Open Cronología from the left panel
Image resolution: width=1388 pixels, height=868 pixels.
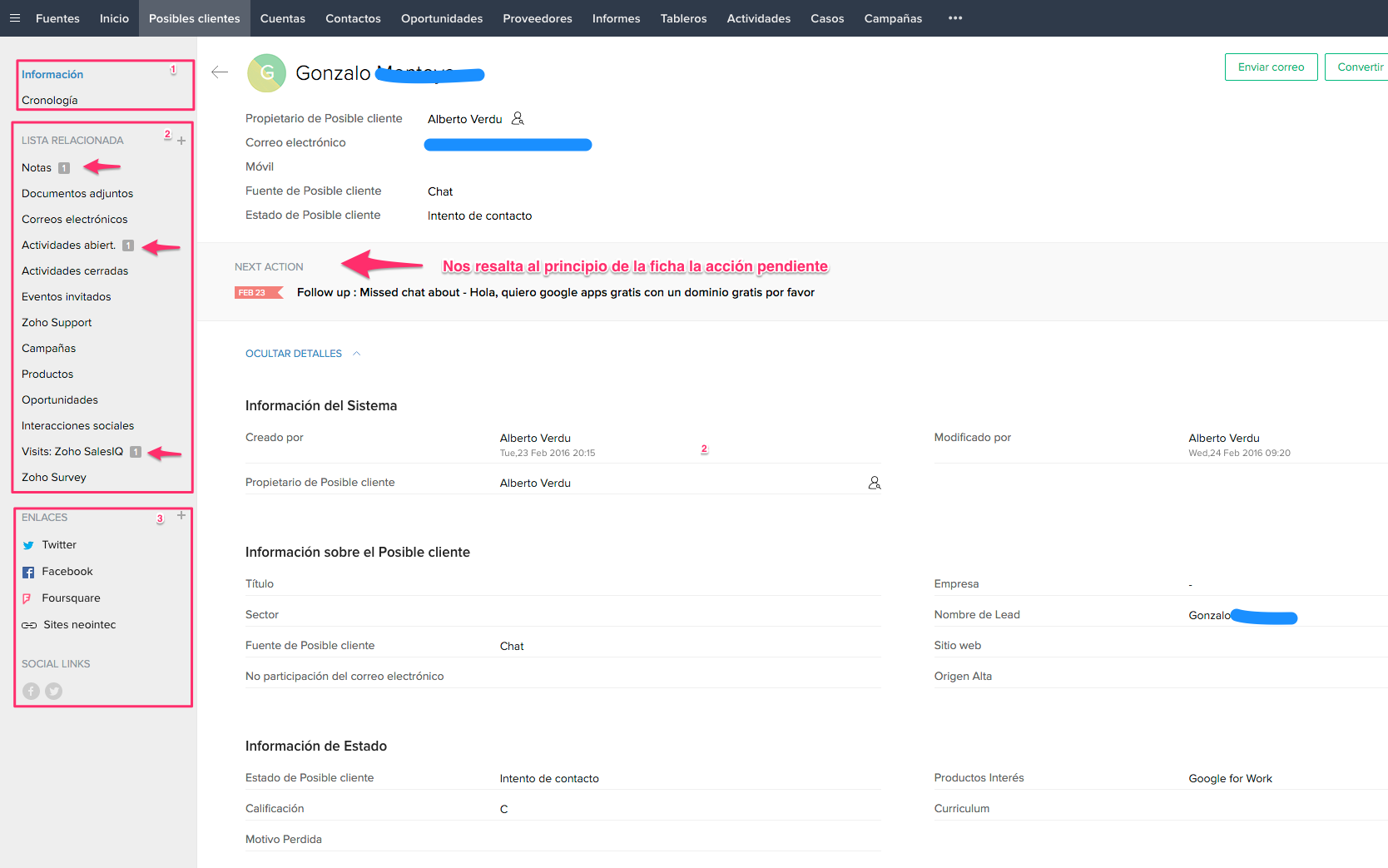point(49,100)
